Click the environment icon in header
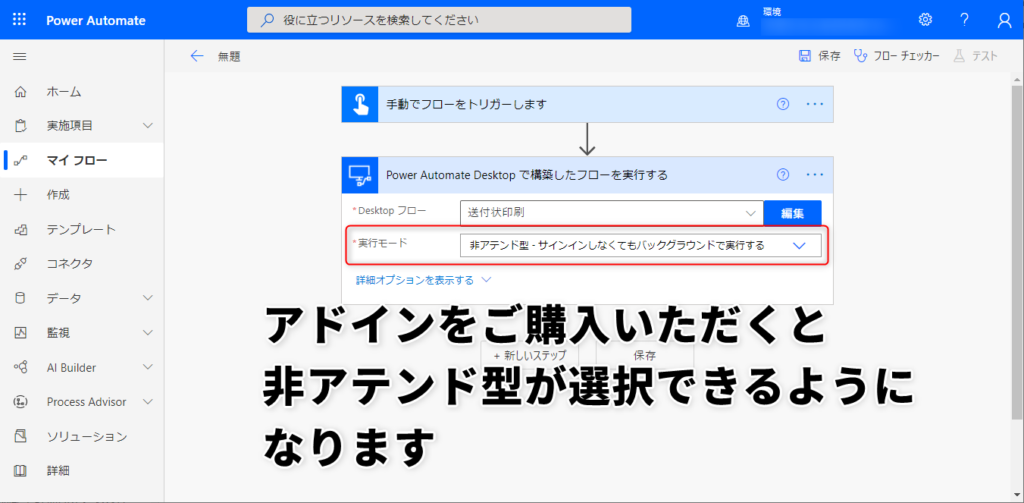This screenshot has height=503, width=1024. coord(743,21)
